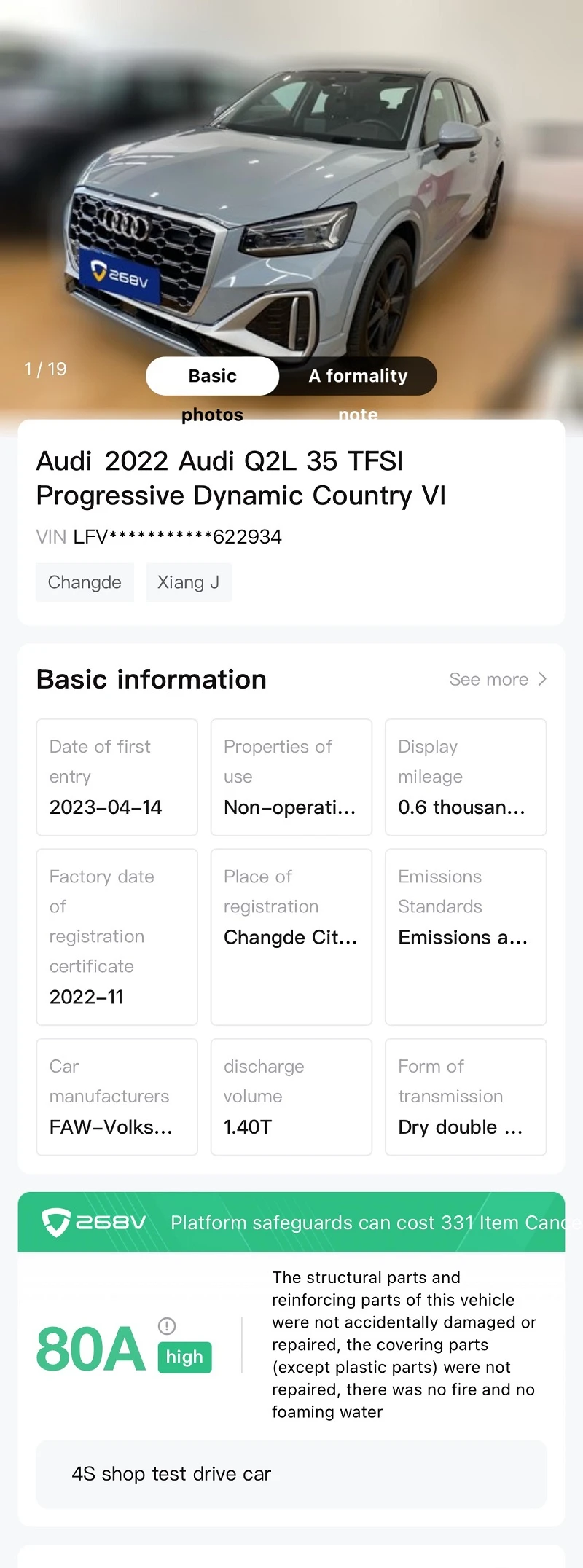Open Date of first entry card
This screenshot has height=1568, width=583.
(x=117, y=777)
